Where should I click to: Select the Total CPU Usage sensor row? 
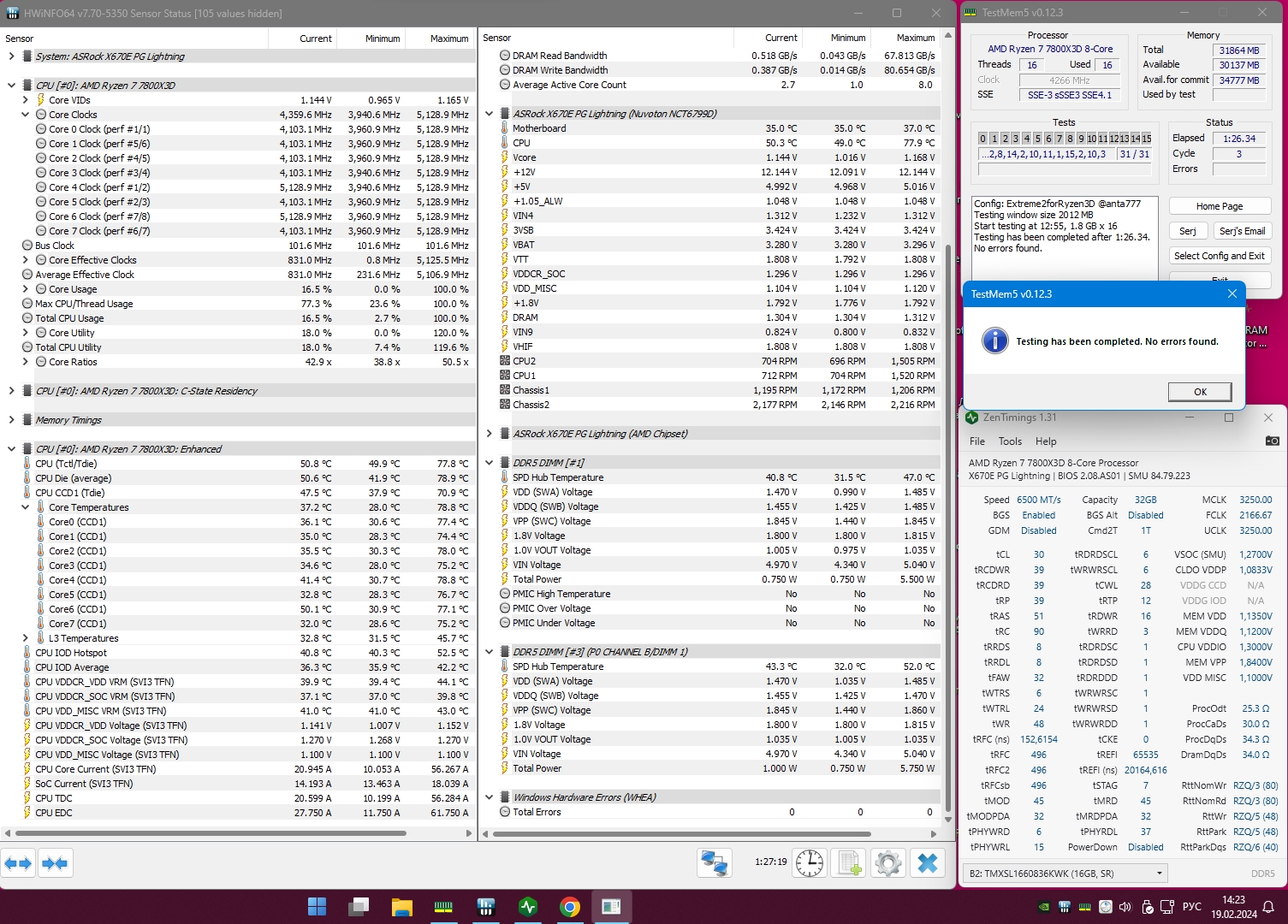[238, 318]
